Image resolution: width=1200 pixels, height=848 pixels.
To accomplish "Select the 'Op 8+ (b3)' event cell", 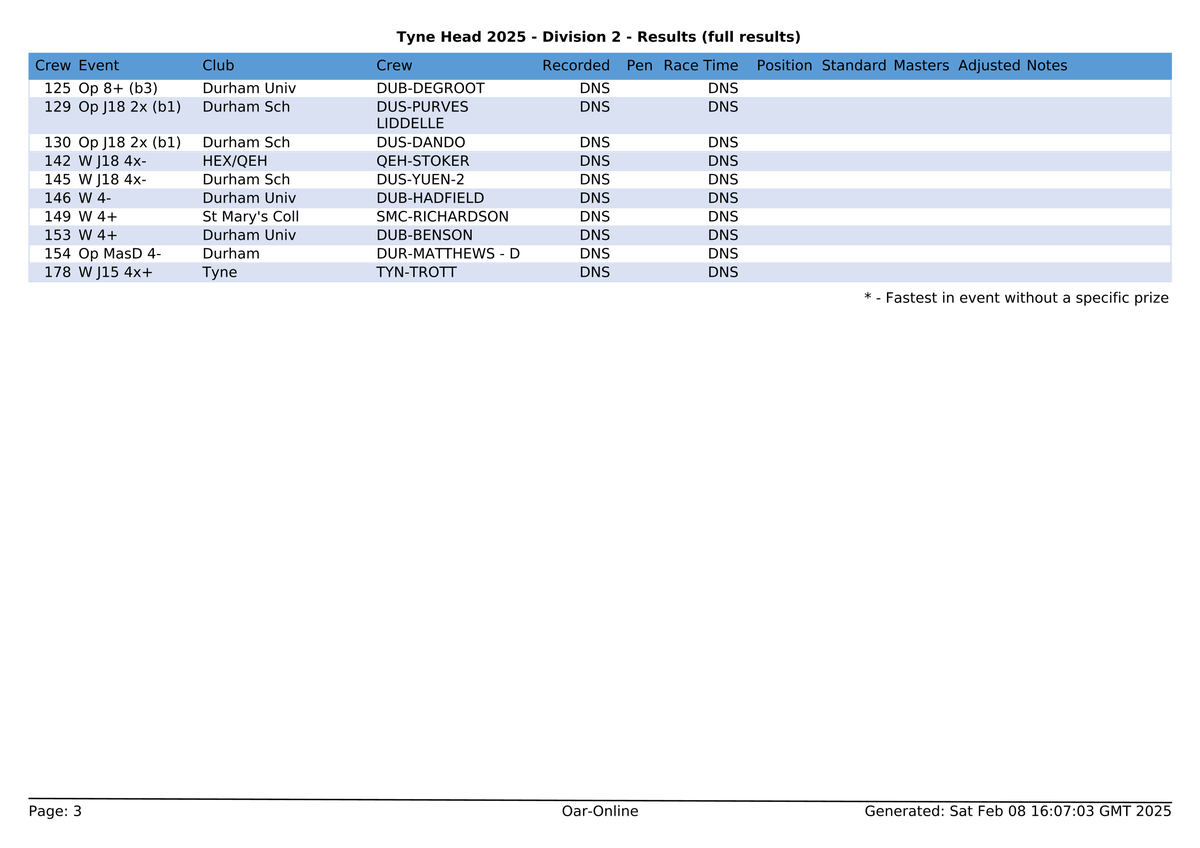I will (x=118, y=88).
